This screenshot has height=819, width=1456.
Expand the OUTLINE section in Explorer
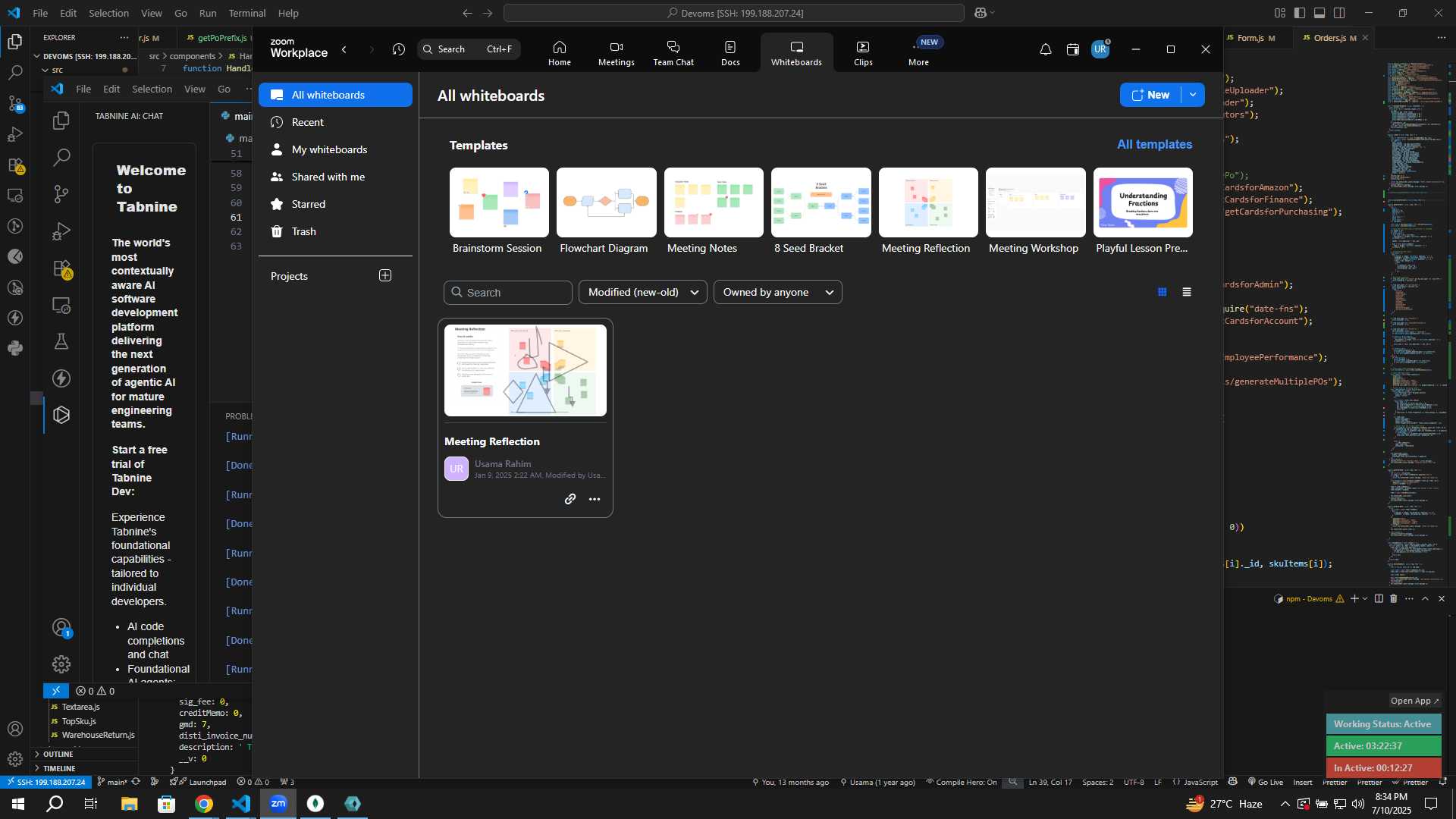(x=83, y=754)
